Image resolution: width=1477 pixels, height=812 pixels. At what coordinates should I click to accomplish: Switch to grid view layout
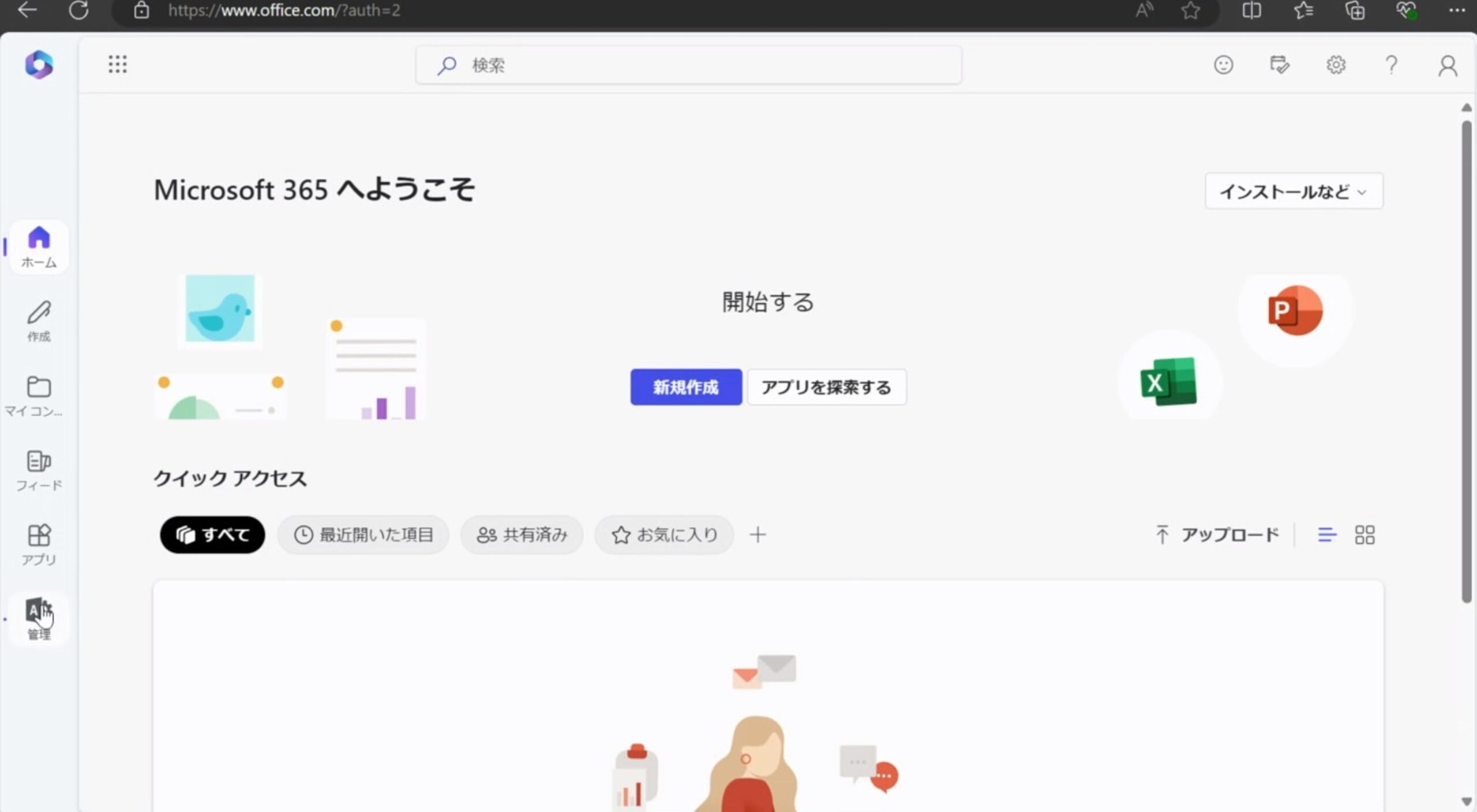point(1364,535)
